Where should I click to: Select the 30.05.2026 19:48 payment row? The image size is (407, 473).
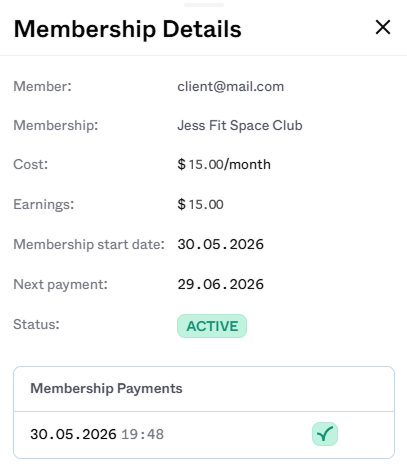(x=204, y=434)
